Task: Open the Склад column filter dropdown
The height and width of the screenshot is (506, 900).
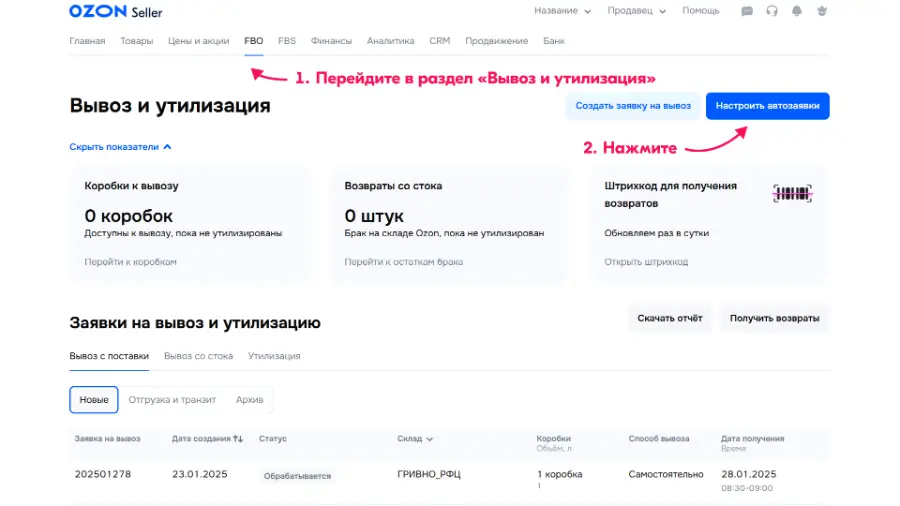Action: pos(414,439)
